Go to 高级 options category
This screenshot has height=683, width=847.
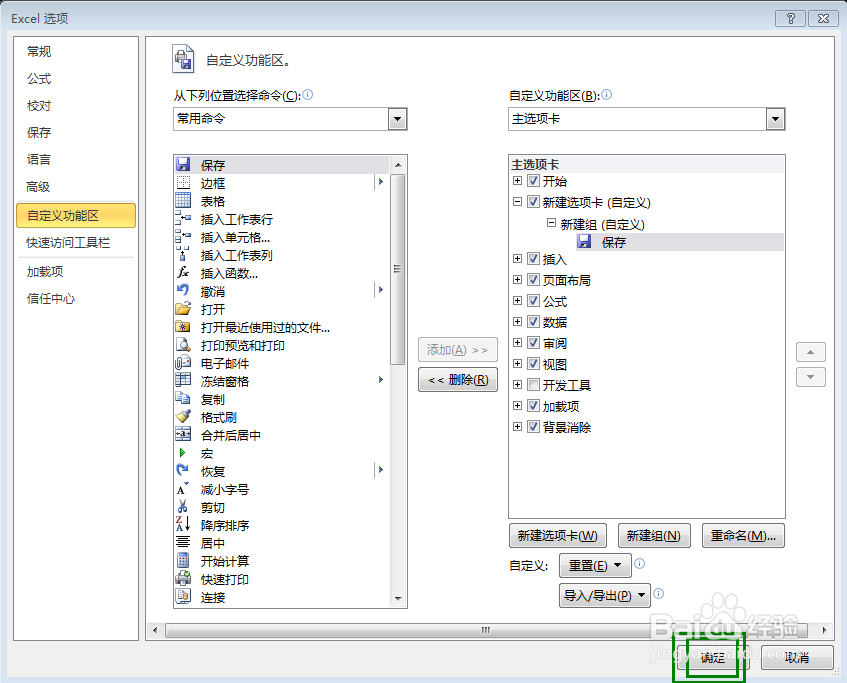point(38,187)
